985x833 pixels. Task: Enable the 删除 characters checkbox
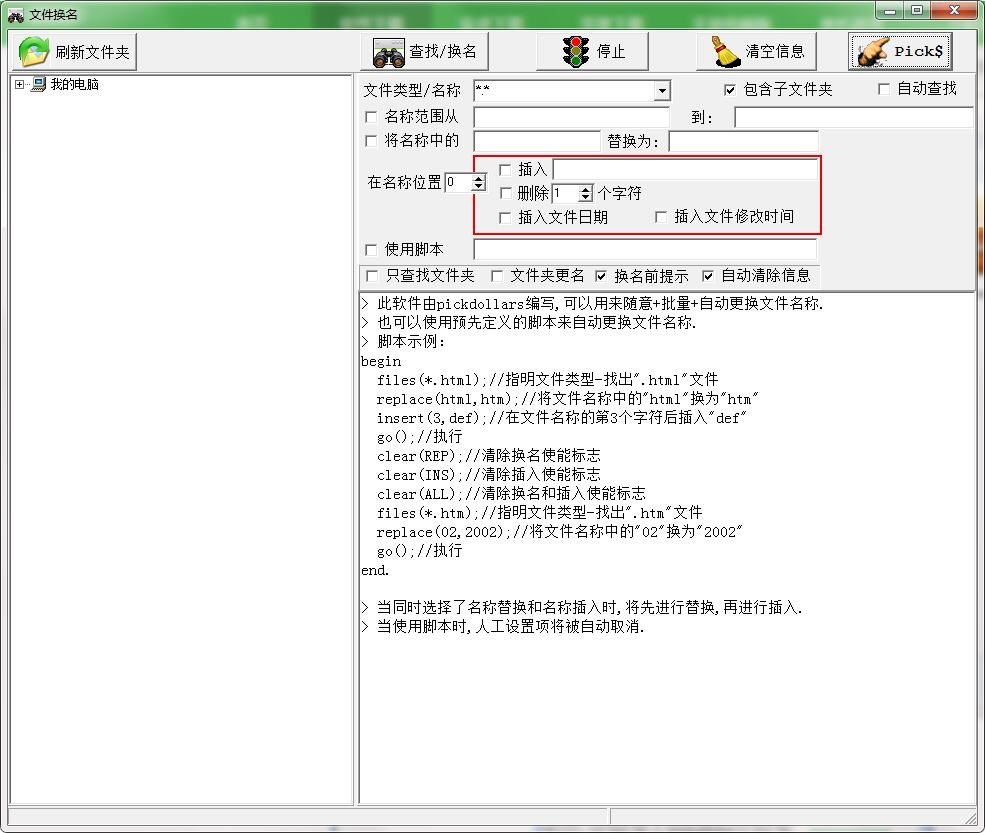(x=505, y=193)
